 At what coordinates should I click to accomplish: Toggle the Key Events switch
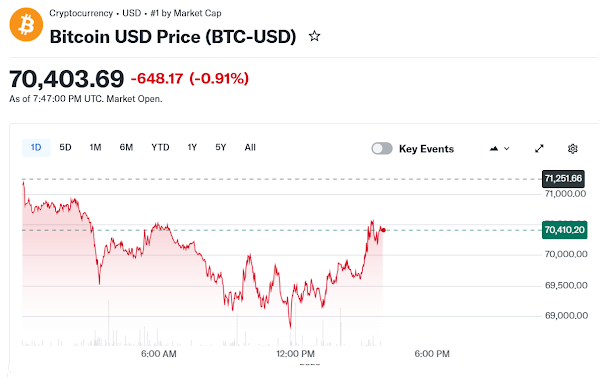(x=382, y=149)
